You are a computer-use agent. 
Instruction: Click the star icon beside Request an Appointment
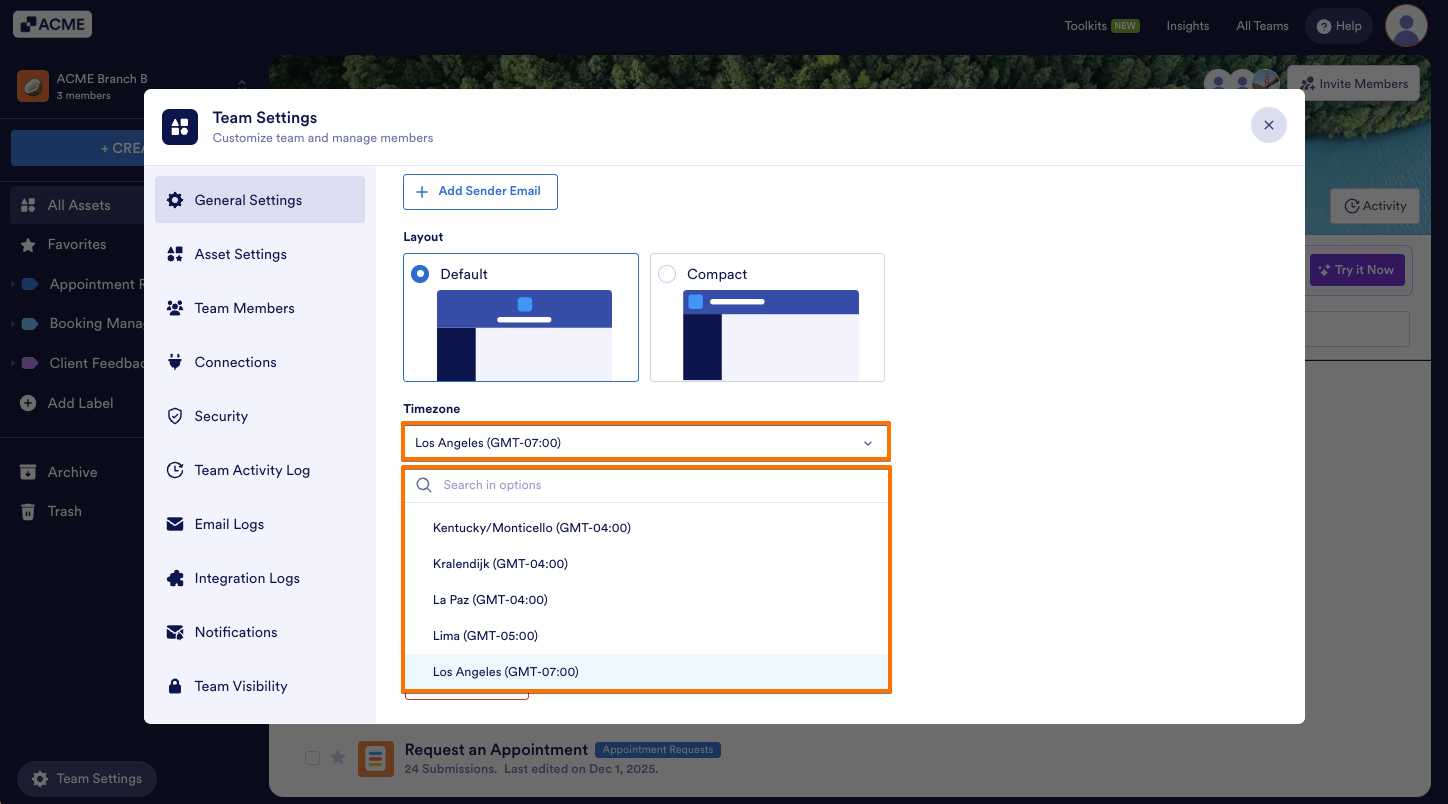pyautogui.click(x=338, y=758)
